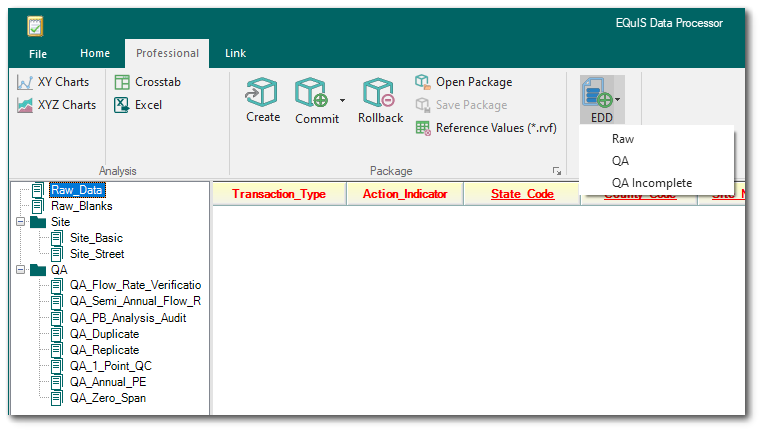The image size is (761, 431).
Task: Click the Create package icon
Action: [x=263, y=93]
